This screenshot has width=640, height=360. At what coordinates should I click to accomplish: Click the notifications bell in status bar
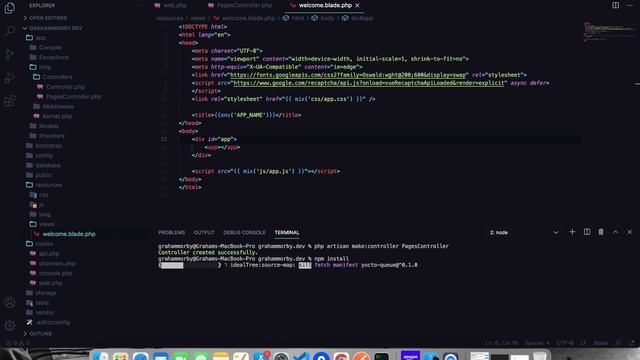[x=632, y=343]
